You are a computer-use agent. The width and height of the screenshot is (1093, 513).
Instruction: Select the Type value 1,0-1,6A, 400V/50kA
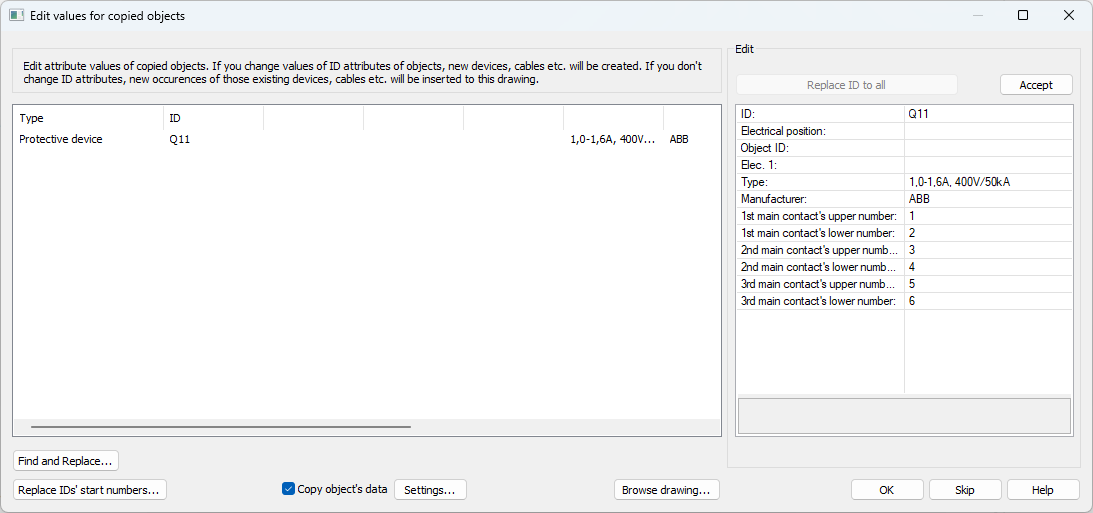coord(987,182)
